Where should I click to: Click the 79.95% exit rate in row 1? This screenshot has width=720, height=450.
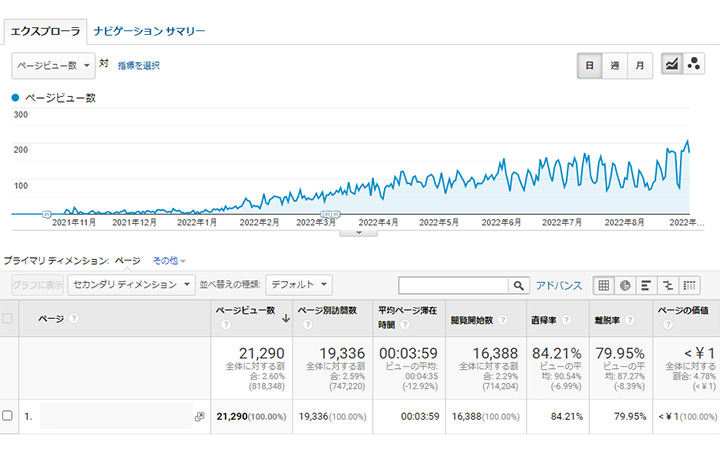click(630, 416)
